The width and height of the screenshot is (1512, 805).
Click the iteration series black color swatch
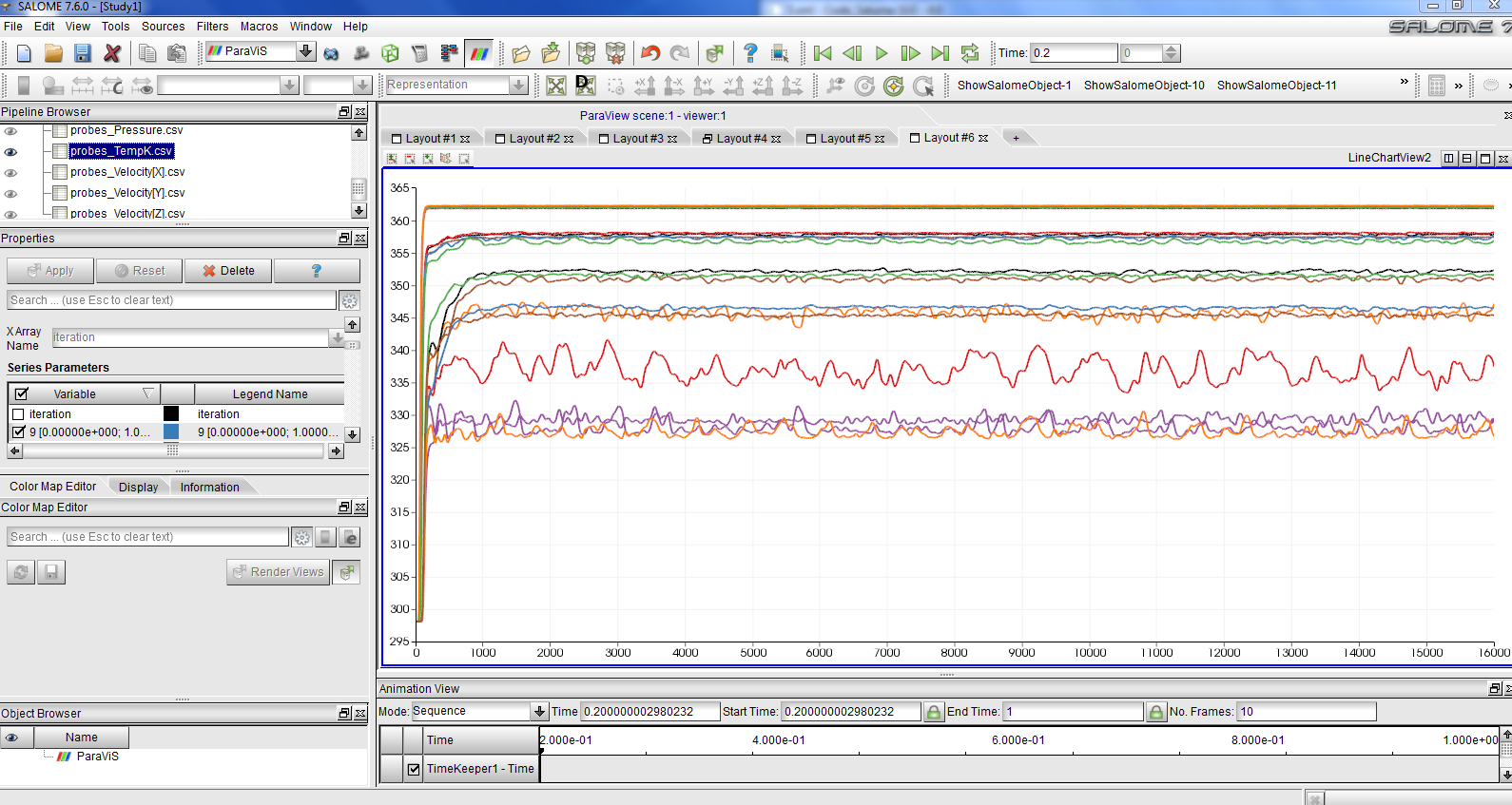[171, 414]
